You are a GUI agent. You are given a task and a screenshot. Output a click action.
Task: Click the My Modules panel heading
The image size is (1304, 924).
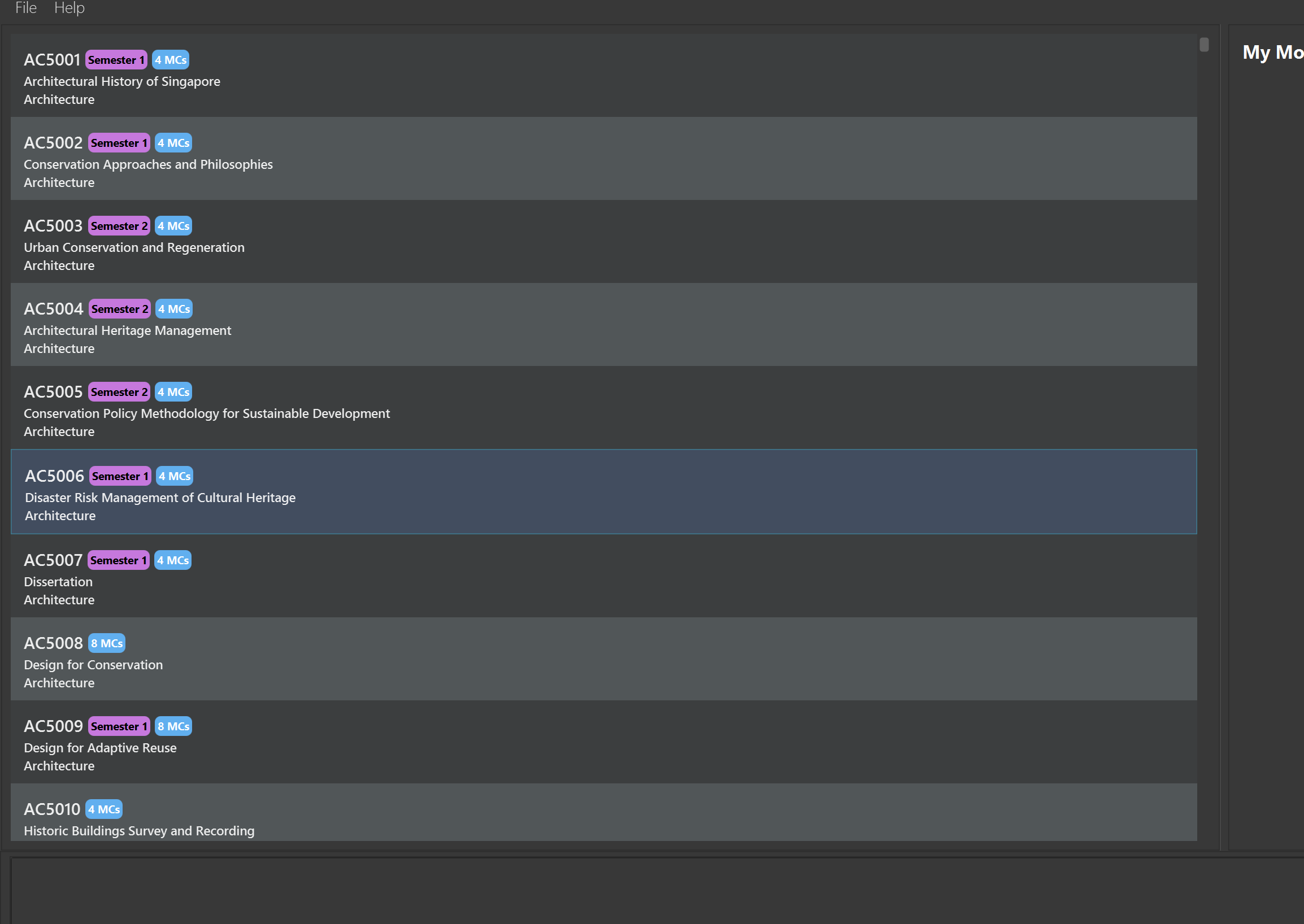coord(1272,53)
